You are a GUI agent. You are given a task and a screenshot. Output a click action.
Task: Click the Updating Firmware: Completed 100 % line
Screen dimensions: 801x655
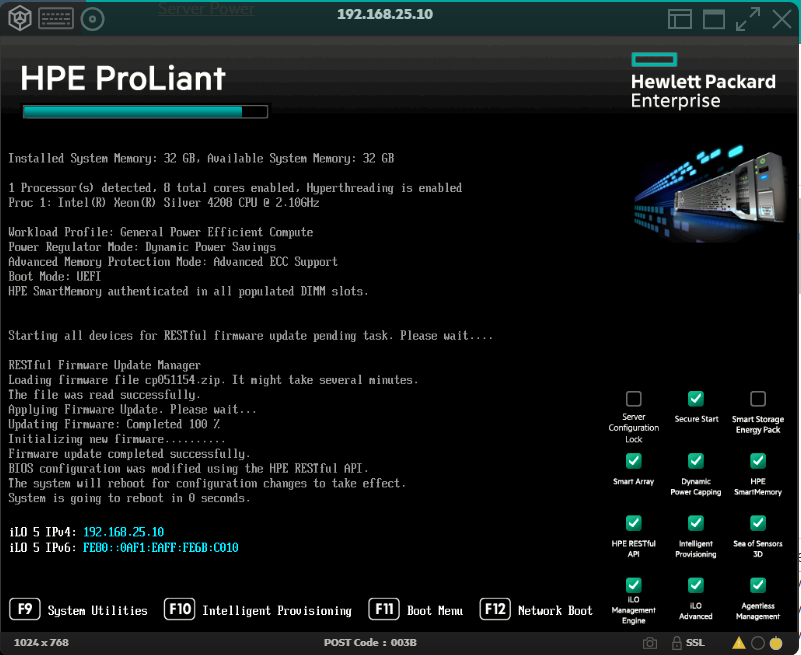pyautogui.click(x=114, y=424)
